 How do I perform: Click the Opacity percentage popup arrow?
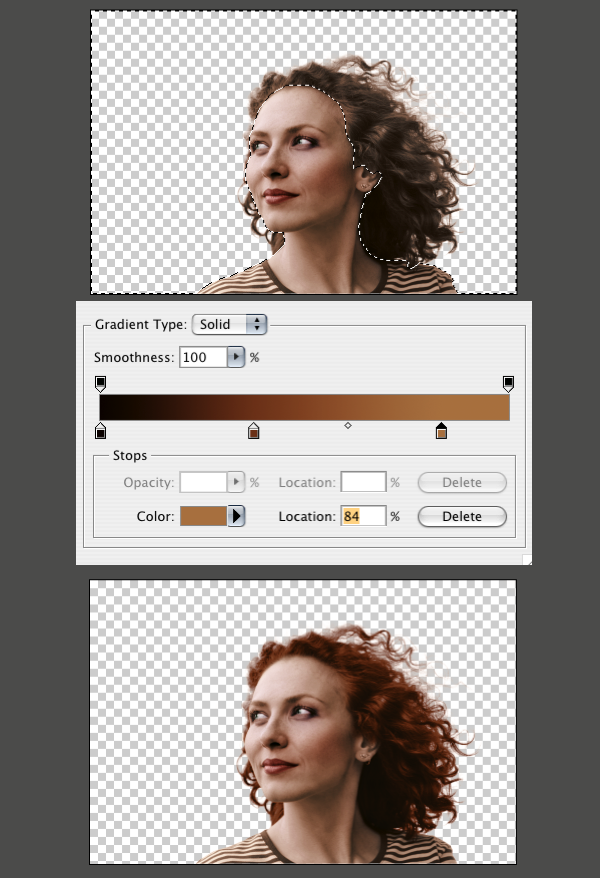click(237, 482)
